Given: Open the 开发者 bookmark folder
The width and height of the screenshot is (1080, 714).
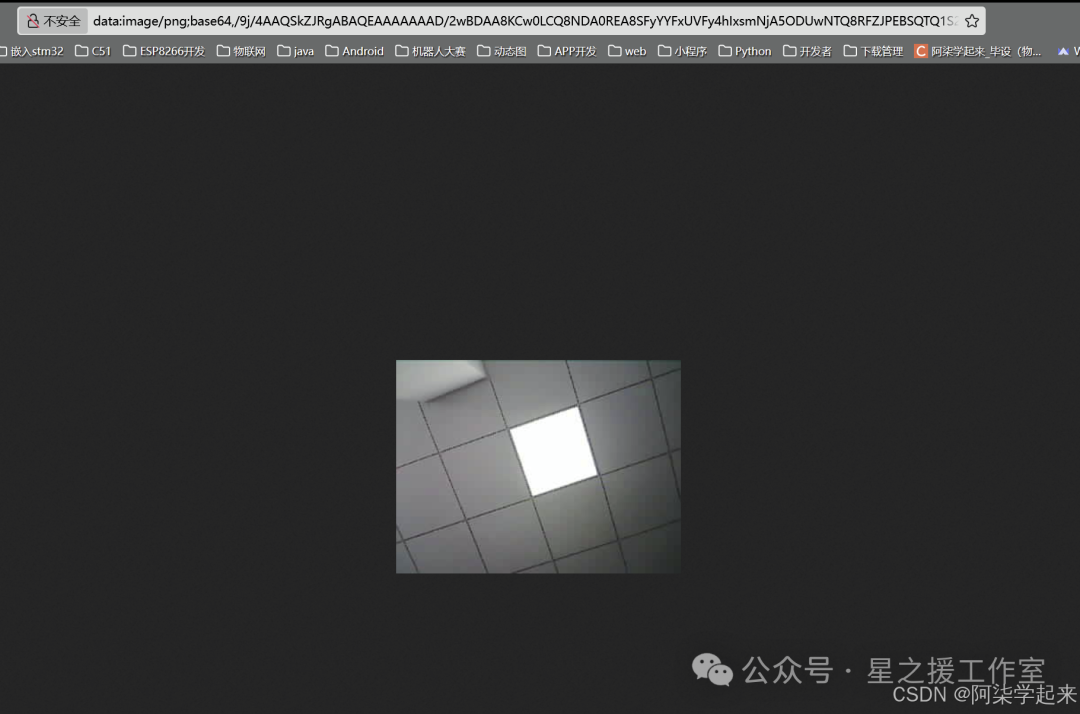Looking at the screenshot, I should tap(807, 51).
